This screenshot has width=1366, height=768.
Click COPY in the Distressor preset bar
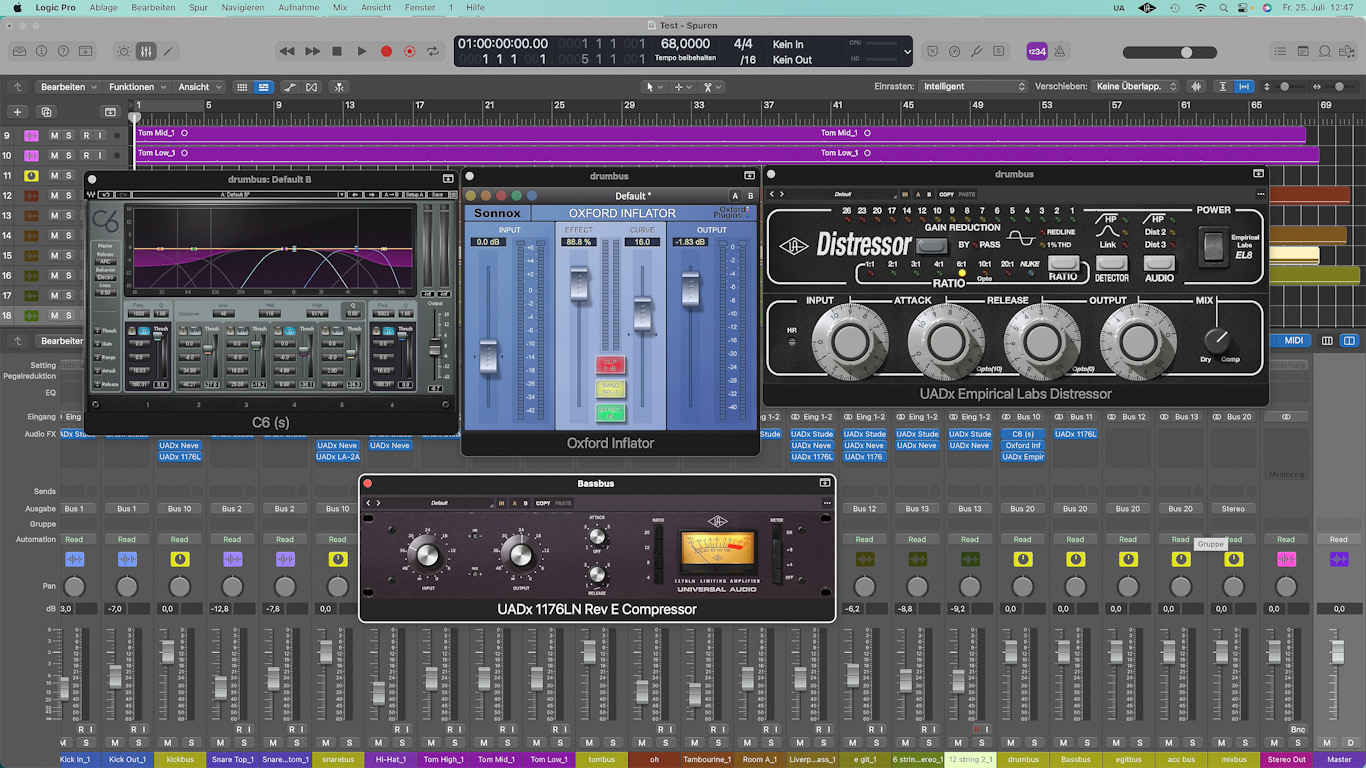pyautogui.click(x=945, y=194)
